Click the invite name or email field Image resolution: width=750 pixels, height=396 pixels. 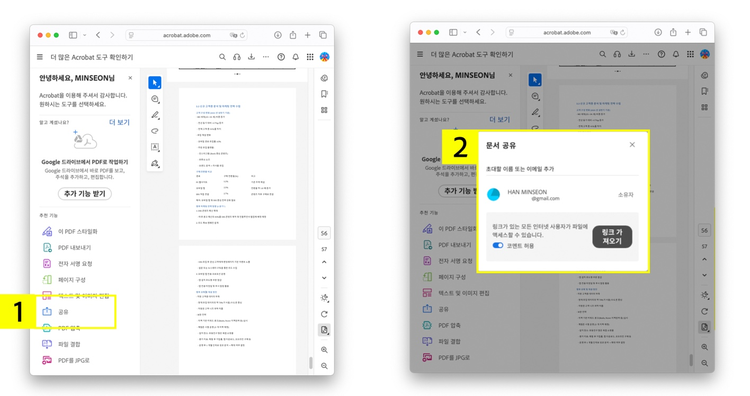coord(562,169)
